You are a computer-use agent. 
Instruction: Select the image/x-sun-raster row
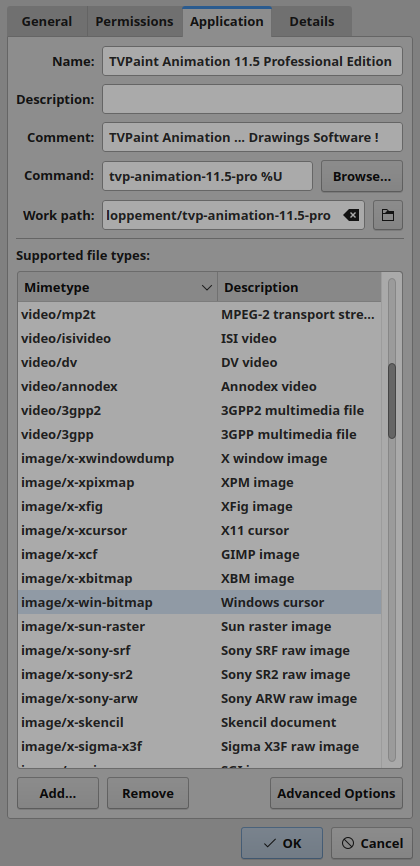(200, 627)
